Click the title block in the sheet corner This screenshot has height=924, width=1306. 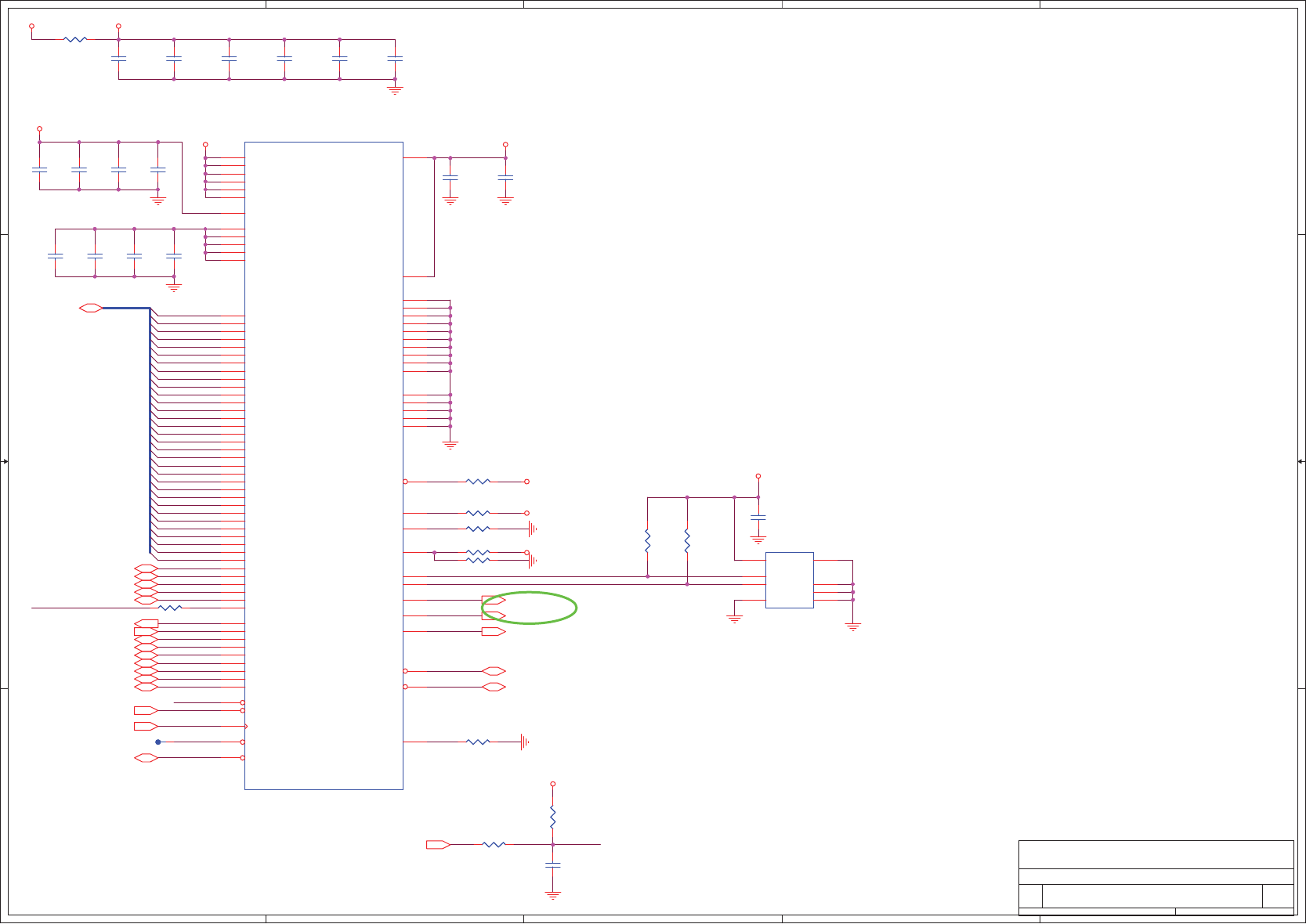pos(1156,877)
